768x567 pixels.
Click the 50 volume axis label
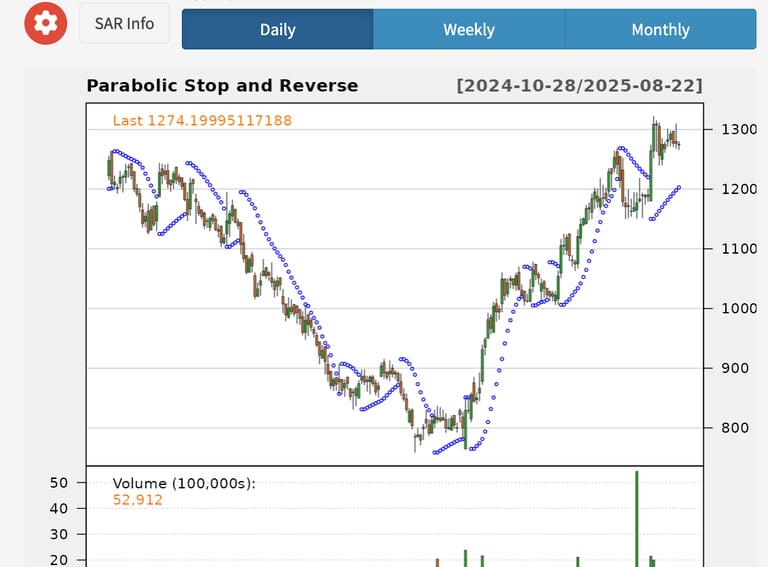(x=59, y=483)
